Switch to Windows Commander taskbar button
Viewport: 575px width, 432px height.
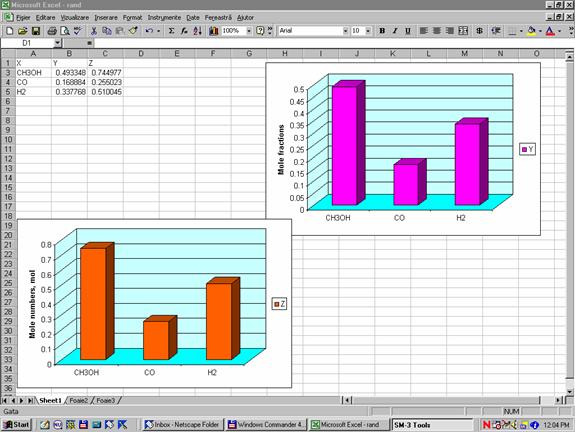[266, 425]
